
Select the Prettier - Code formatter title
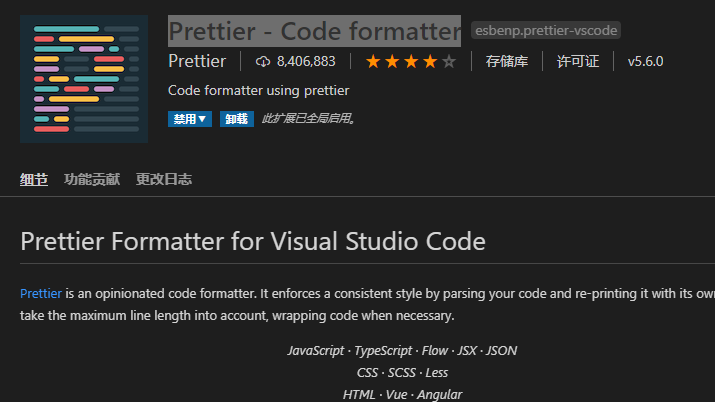coord(314,31)
